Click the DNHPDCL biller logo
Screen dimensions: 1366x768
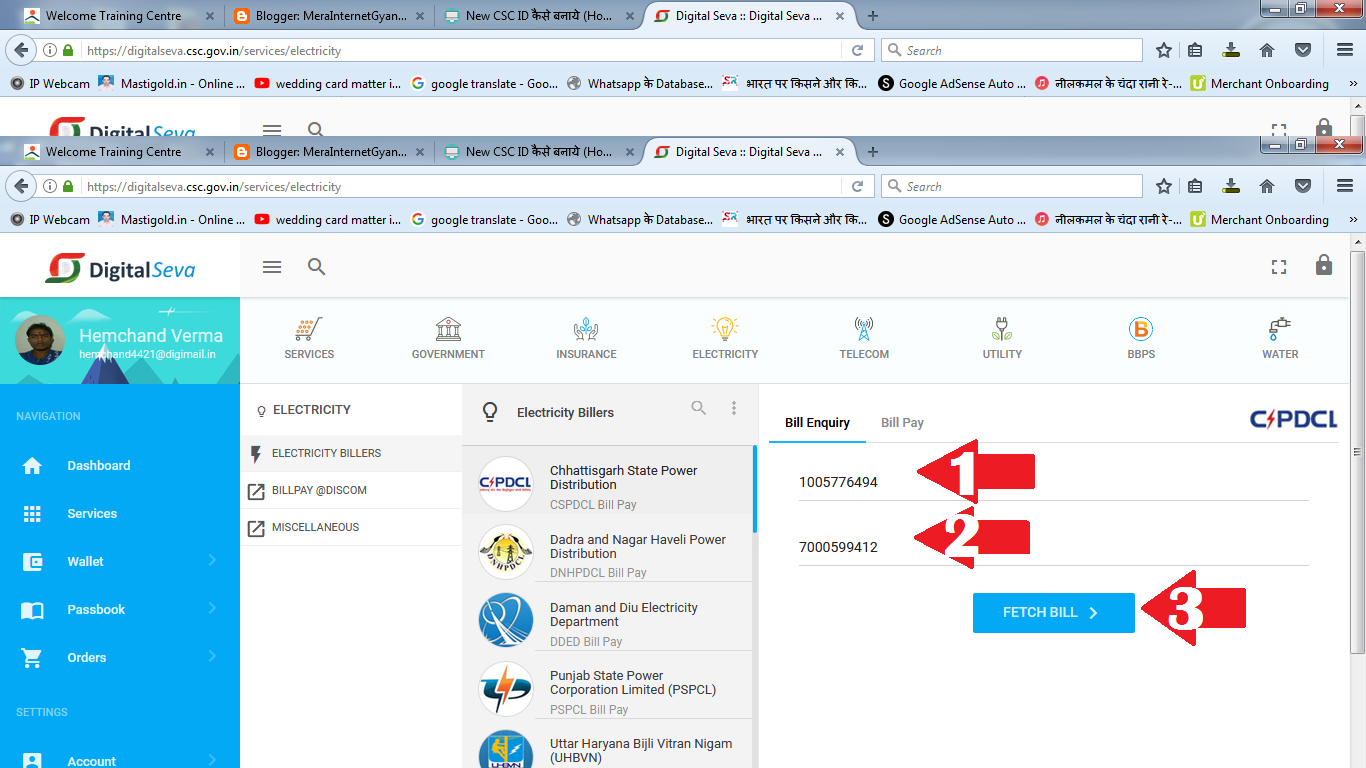(505, 552)
